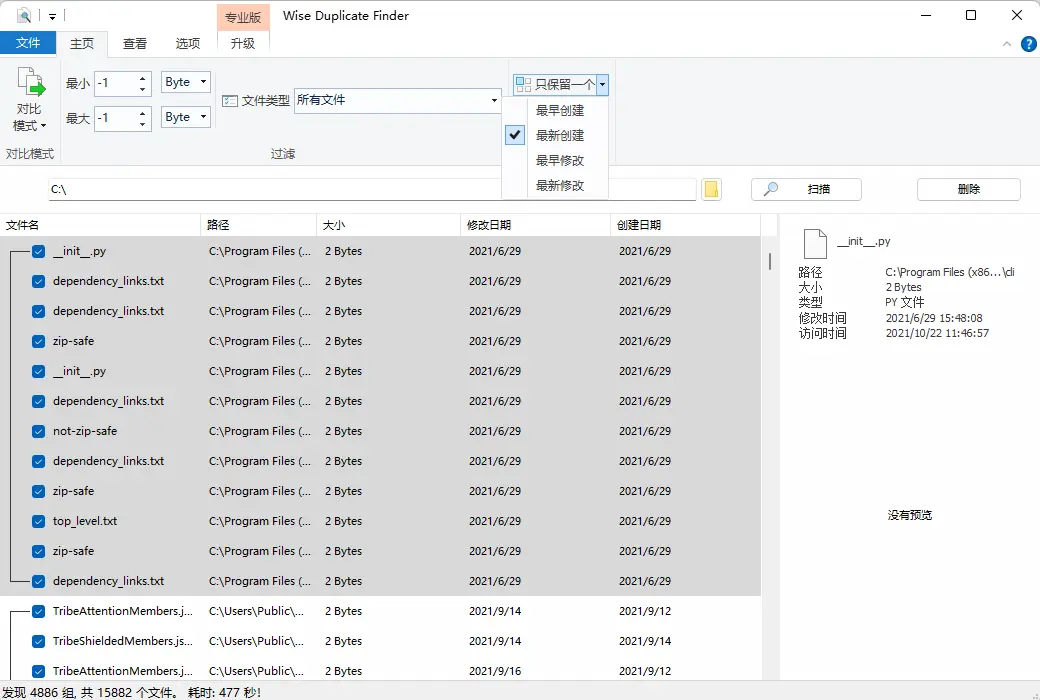Click the C:\ path input field
Viewport: 1040px width, 700px height.
pyautogui.click(x=371, y=190)
